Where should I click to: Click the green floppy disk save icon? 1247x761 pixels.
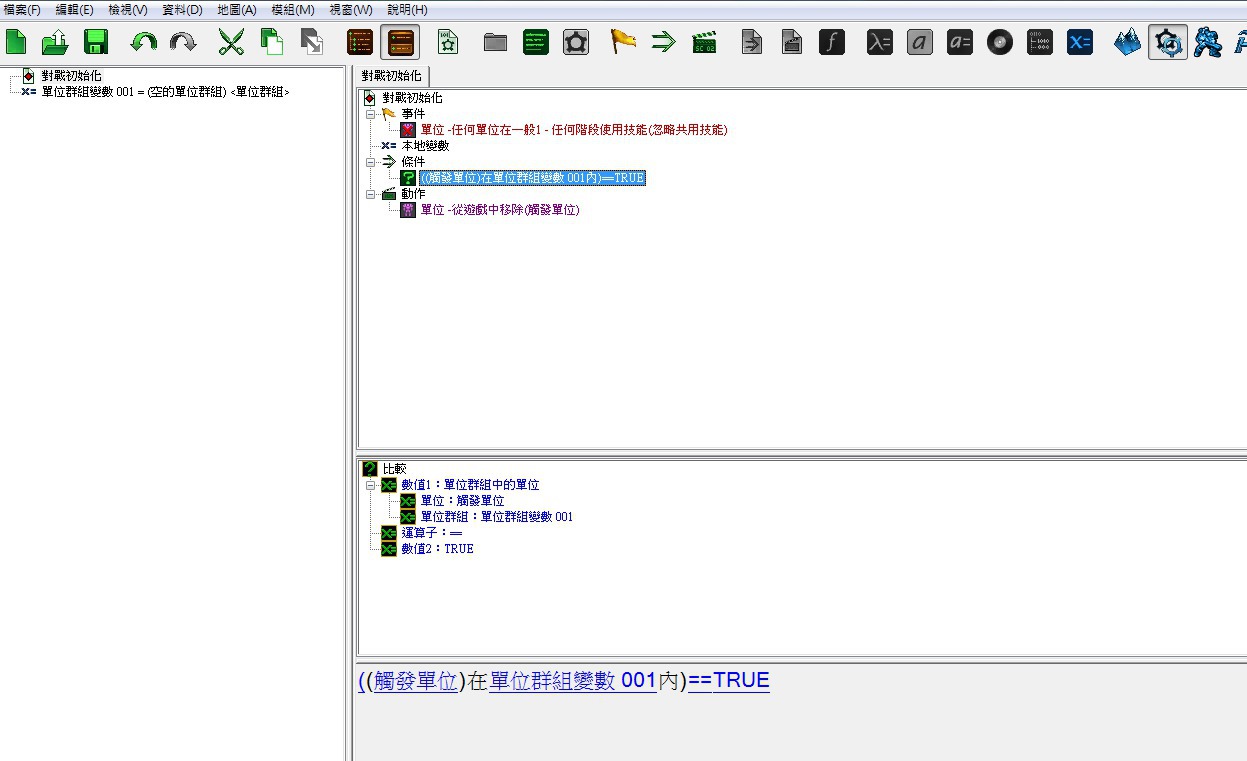[96, 42]
